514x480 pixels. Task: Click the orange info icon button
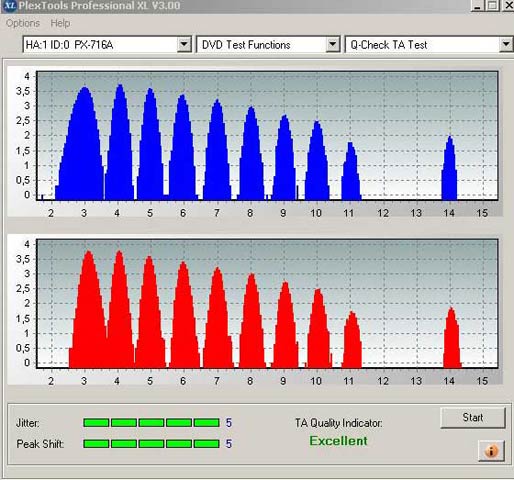492,451
